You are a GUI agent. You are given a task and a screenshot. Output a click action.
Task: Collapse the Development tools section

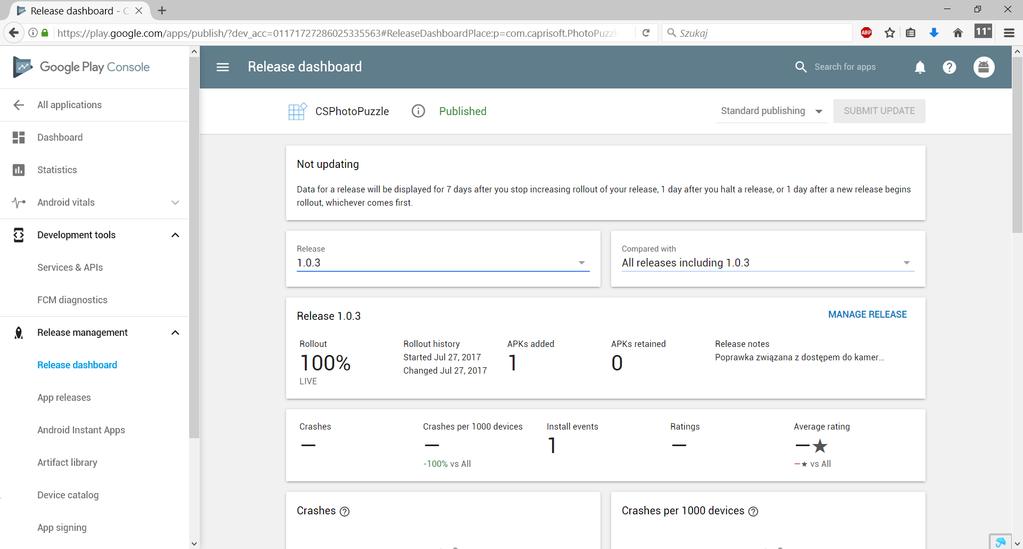(175, 235)
